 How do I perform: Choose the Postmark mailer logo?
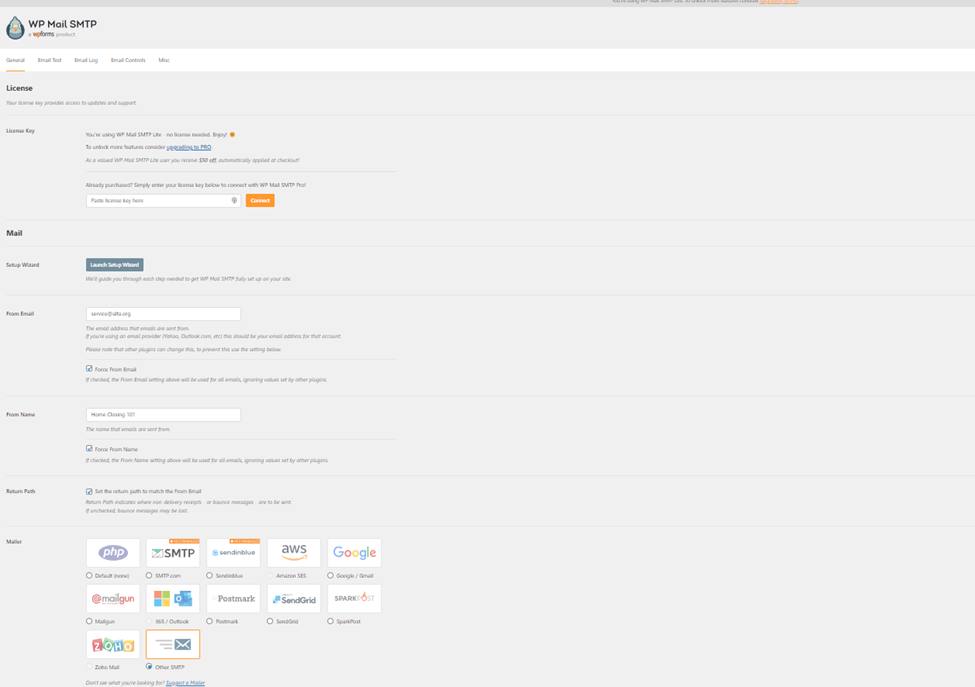[x=233, y=599]
